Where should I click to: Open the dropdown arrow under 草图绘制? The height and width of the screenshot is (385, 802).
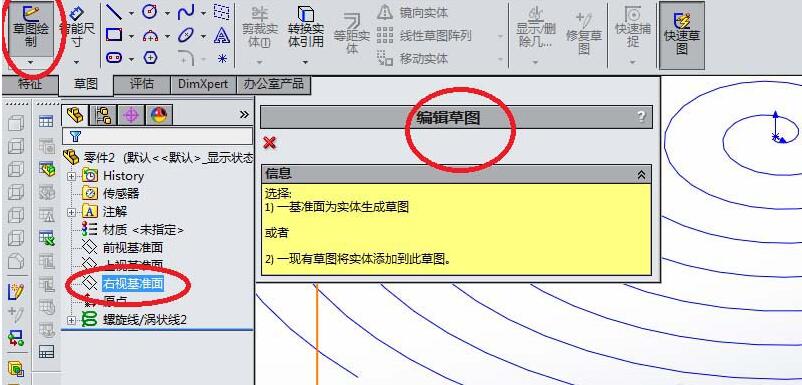[31, 62]
